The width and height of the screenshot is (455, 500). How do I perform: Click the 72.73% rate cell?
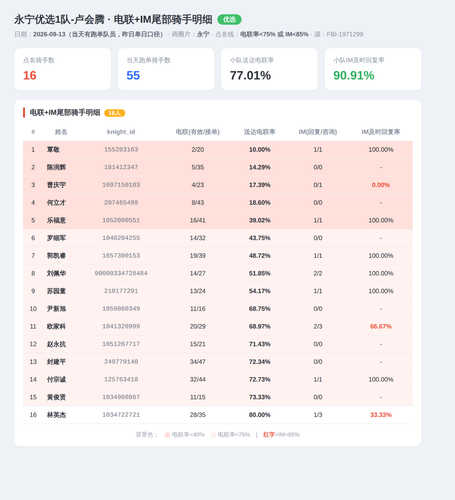coord(260,379)
